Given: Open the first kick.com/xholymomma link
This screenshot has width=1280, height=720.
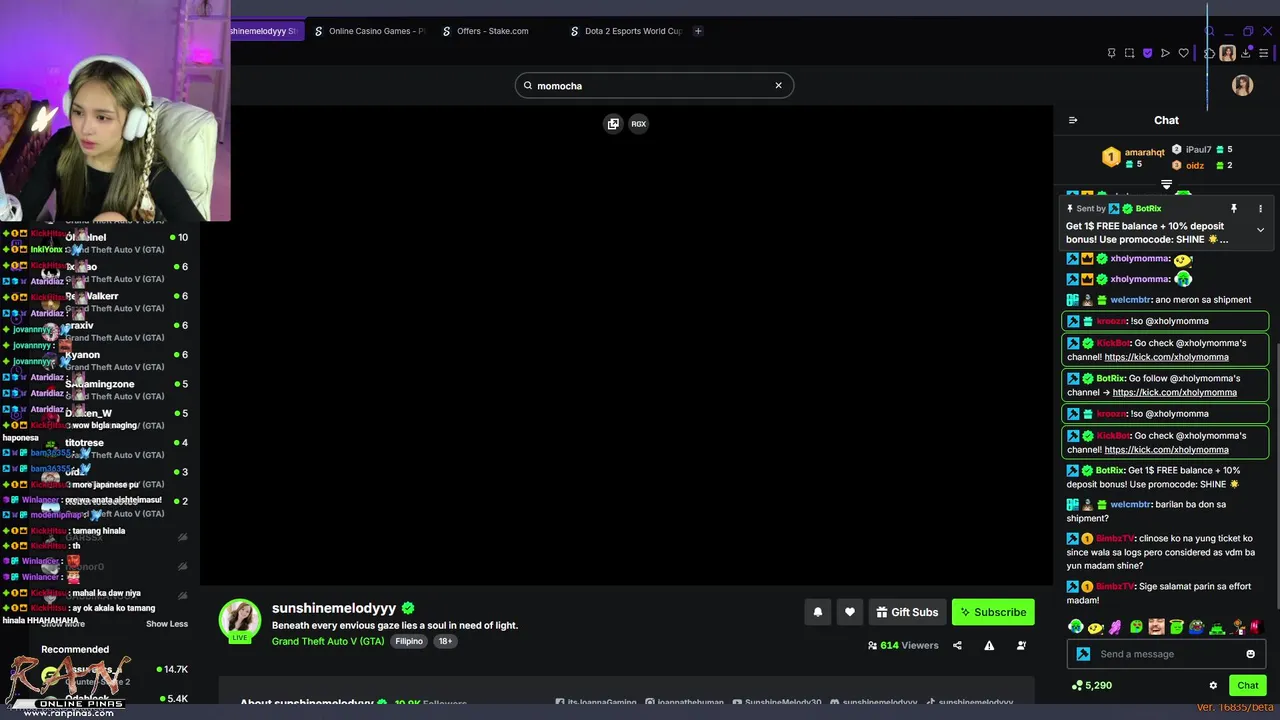Looking at the screenshot, I should tap(1166, 357).
